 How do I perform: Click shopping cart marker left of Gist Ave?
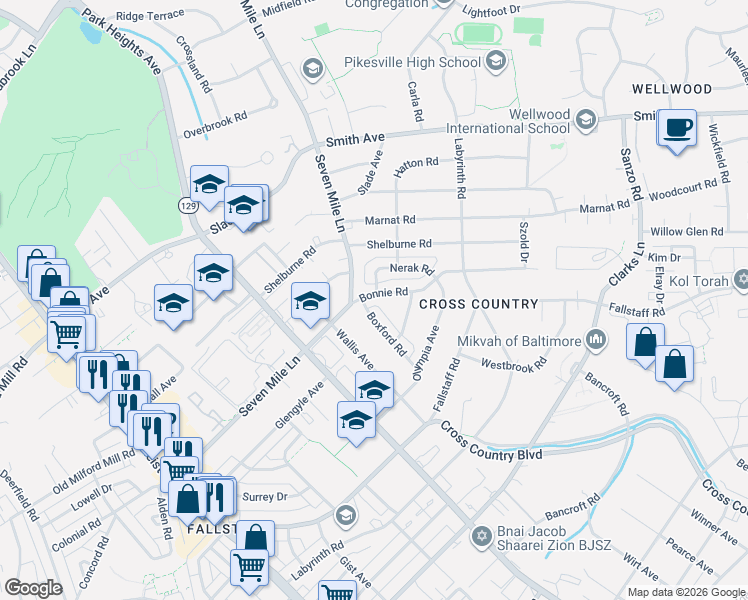pos(249,569)
